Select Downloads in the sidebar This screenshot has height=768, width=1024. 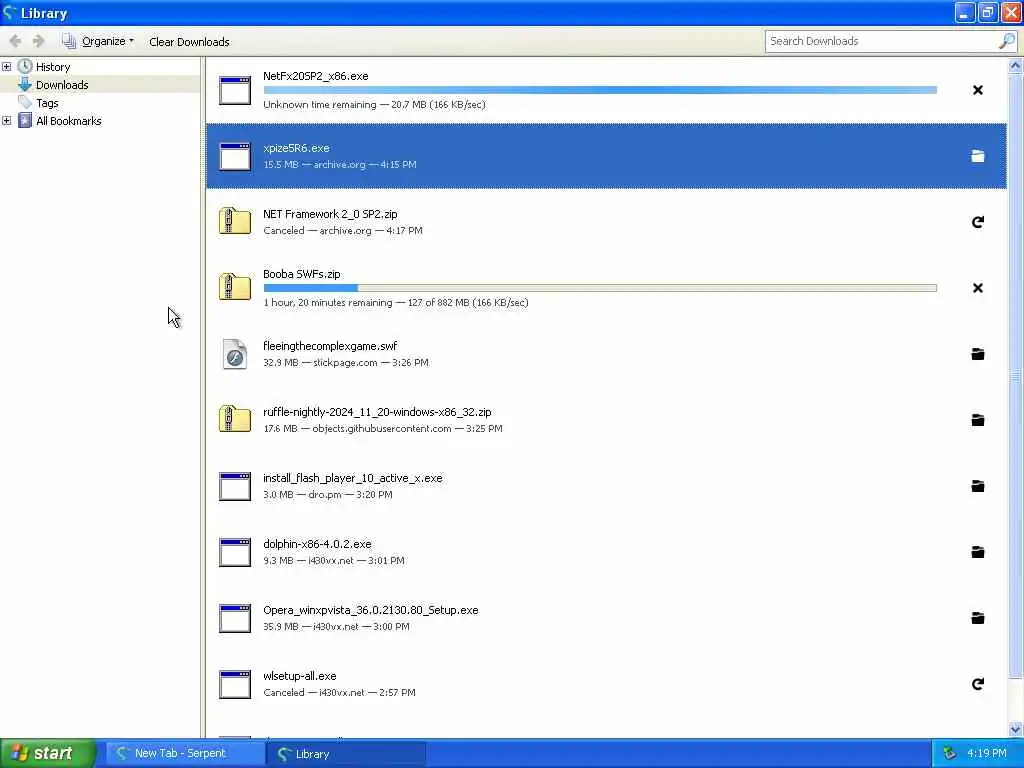(x=62, y=85)
